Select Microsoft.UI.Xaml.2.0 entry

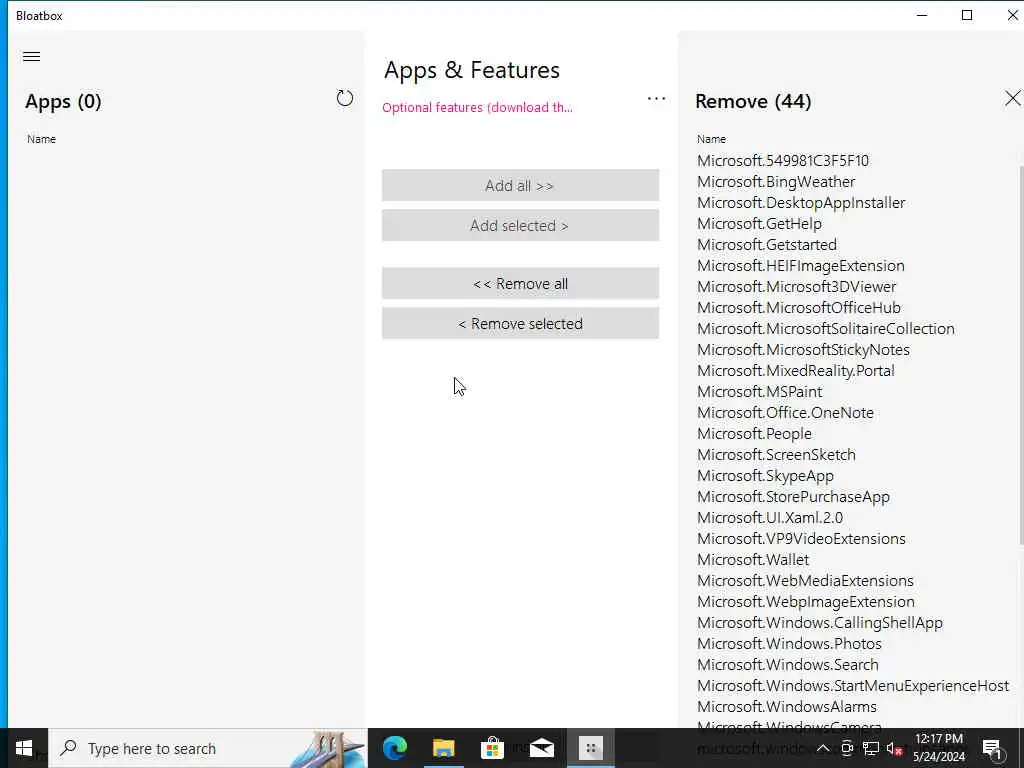click(x=770, y=517)
